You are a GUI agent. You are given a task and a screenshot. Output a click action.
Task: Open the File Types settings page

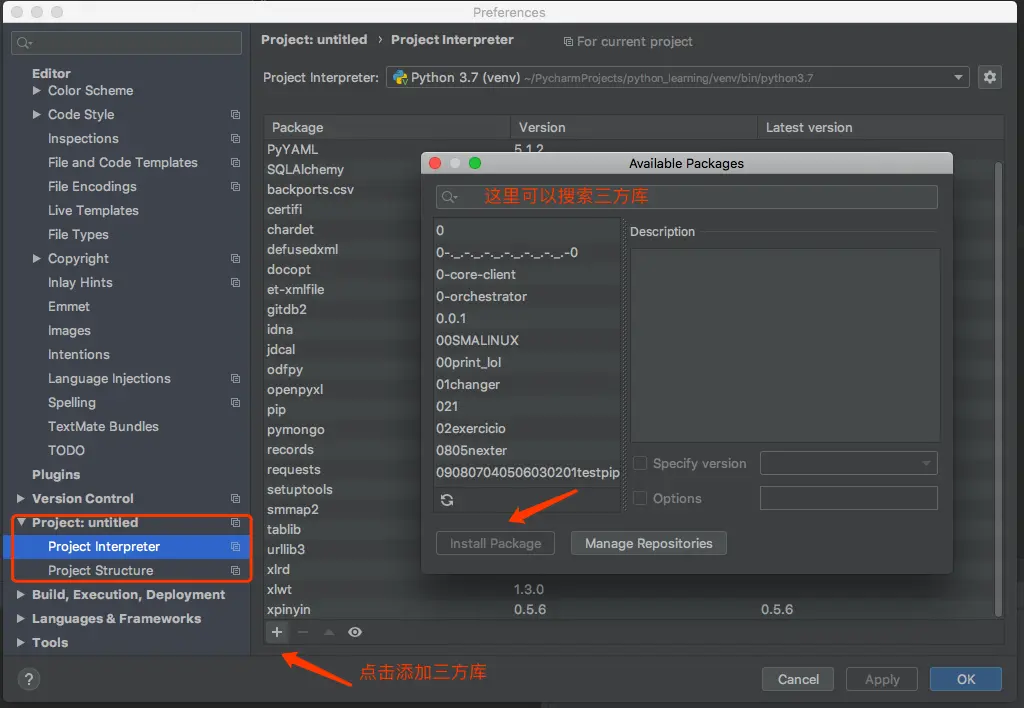(78, 234)
